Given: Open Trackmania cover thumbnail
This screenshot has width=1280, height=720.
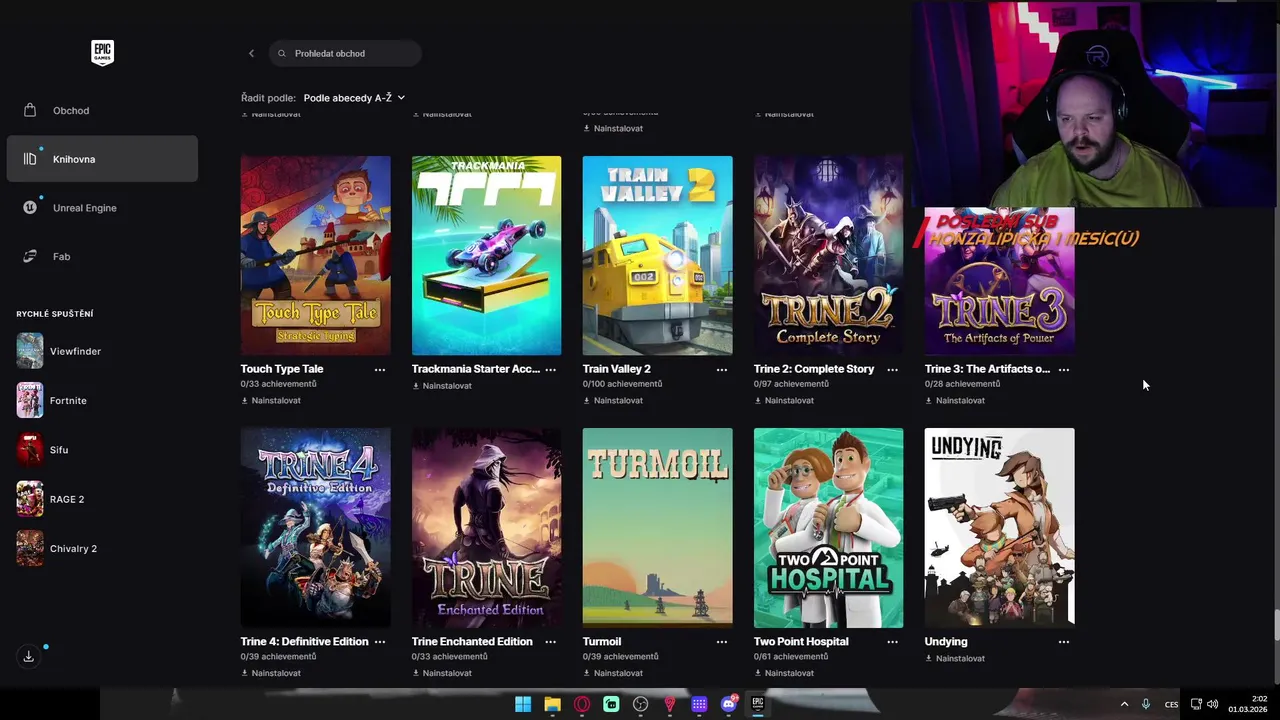Looking at the screenshot, I should coord(487,255).
